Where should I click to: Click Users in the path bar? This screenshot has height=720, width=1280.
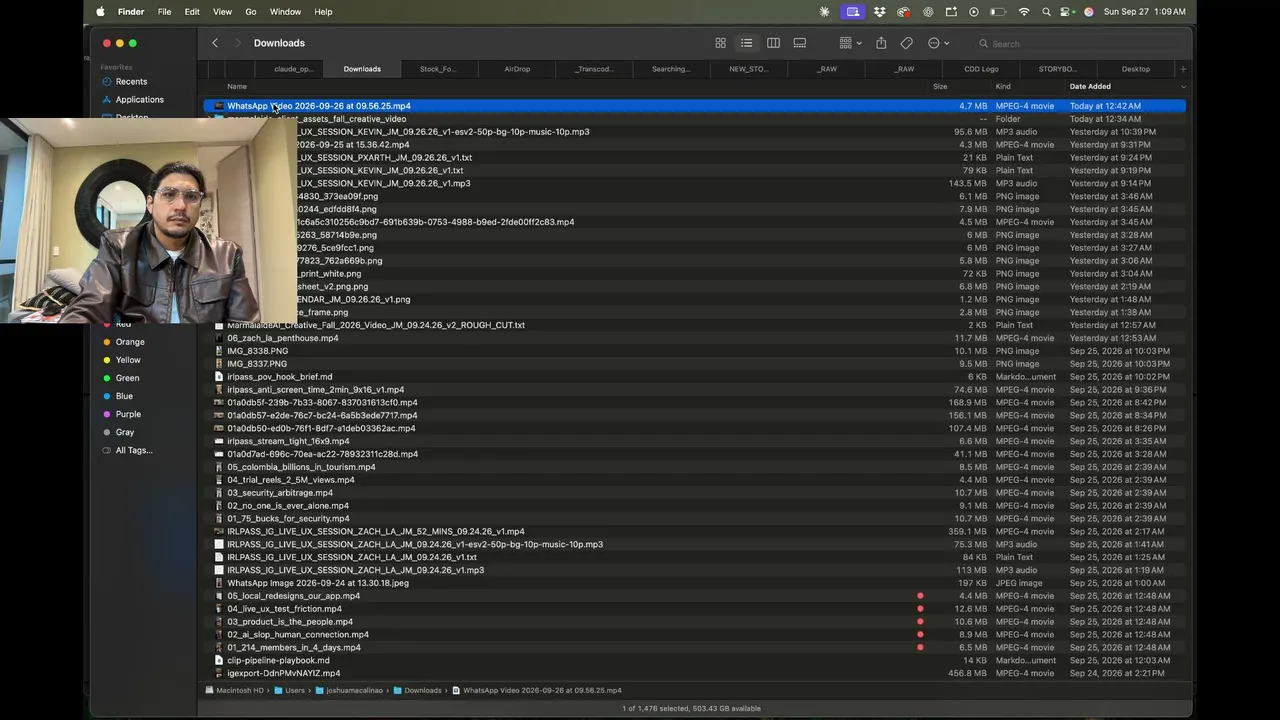pyautogui.click(x=294, y=690)
